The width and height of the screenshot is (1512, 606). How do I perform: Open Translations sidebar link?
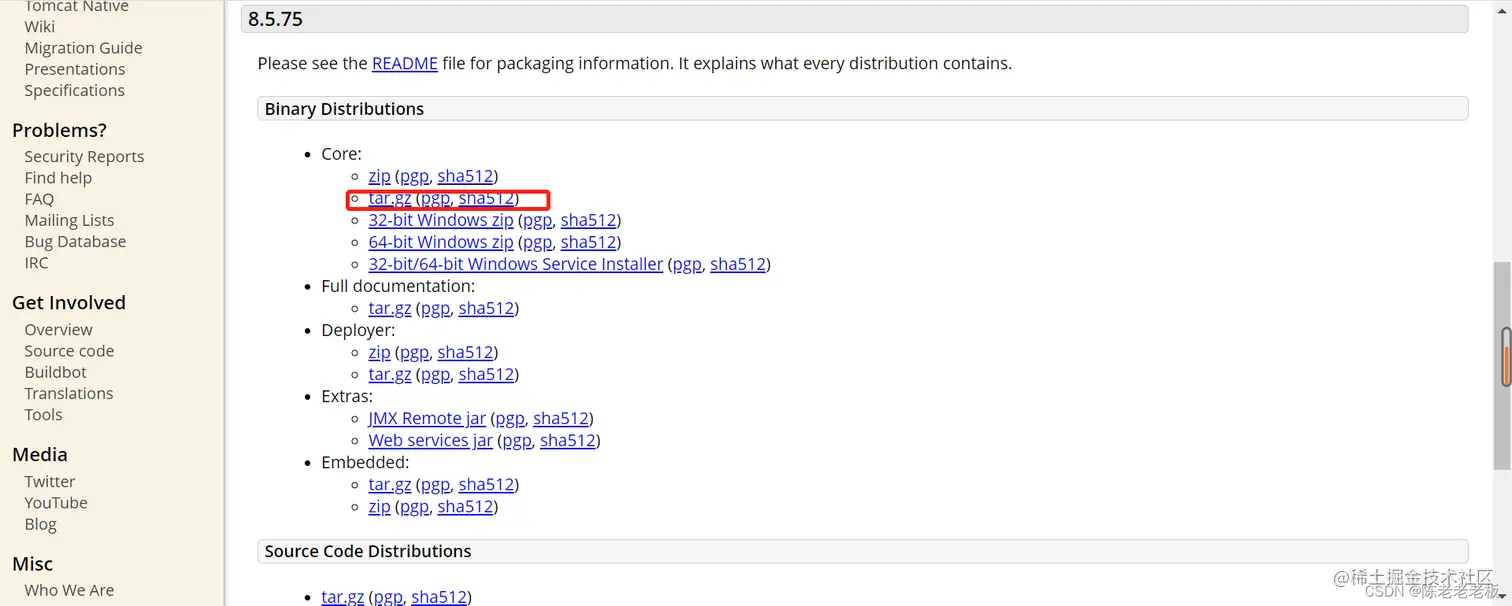point(69,393)
